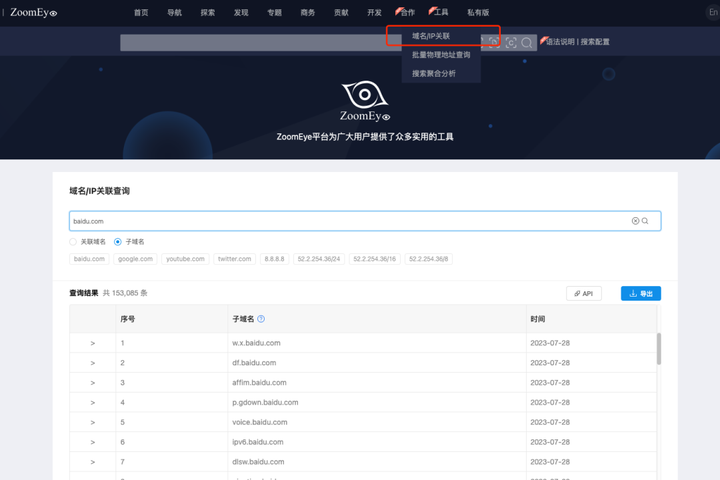Click the baidu.com example tag

coord(89,259)
